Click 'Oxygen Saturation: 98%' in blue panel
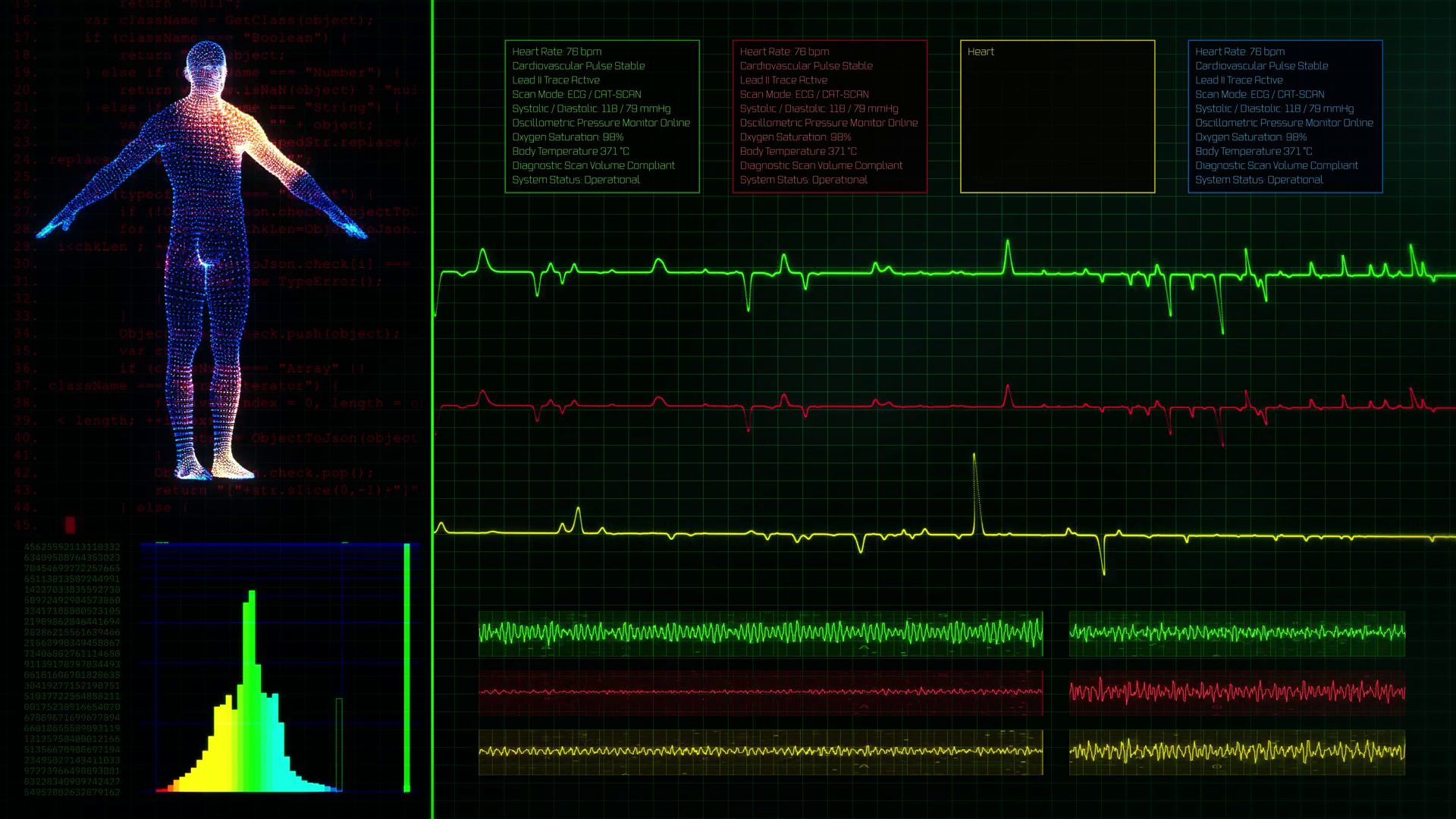This screenshot has height=819, width=1456. [1250, 137]
